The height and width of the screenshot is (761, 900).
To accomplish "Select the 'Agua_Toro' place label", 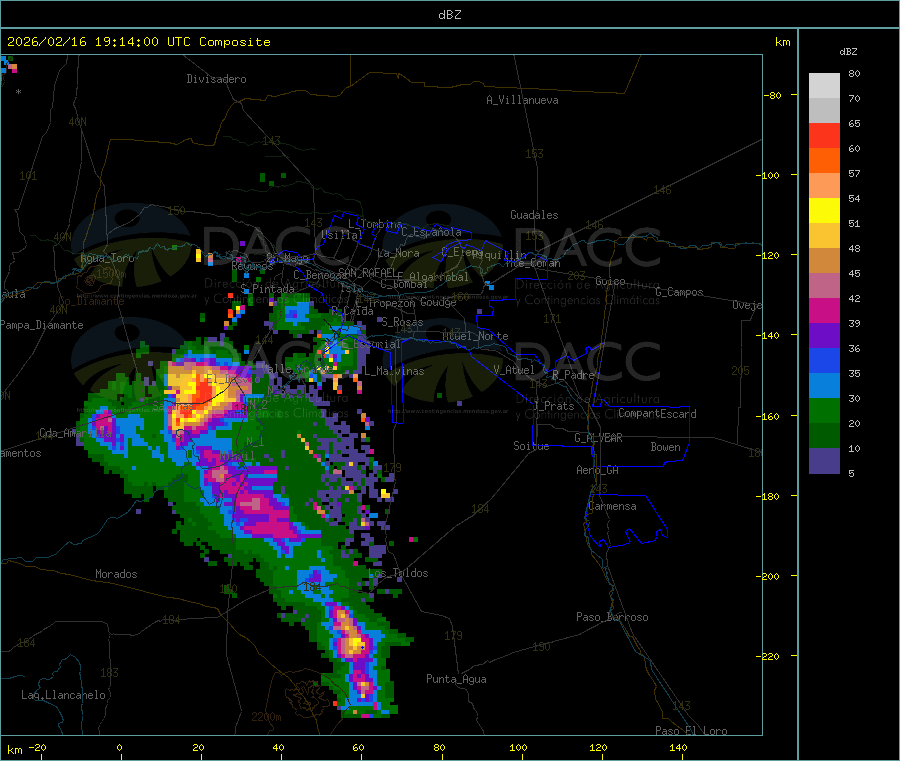I will pos(107,258).
